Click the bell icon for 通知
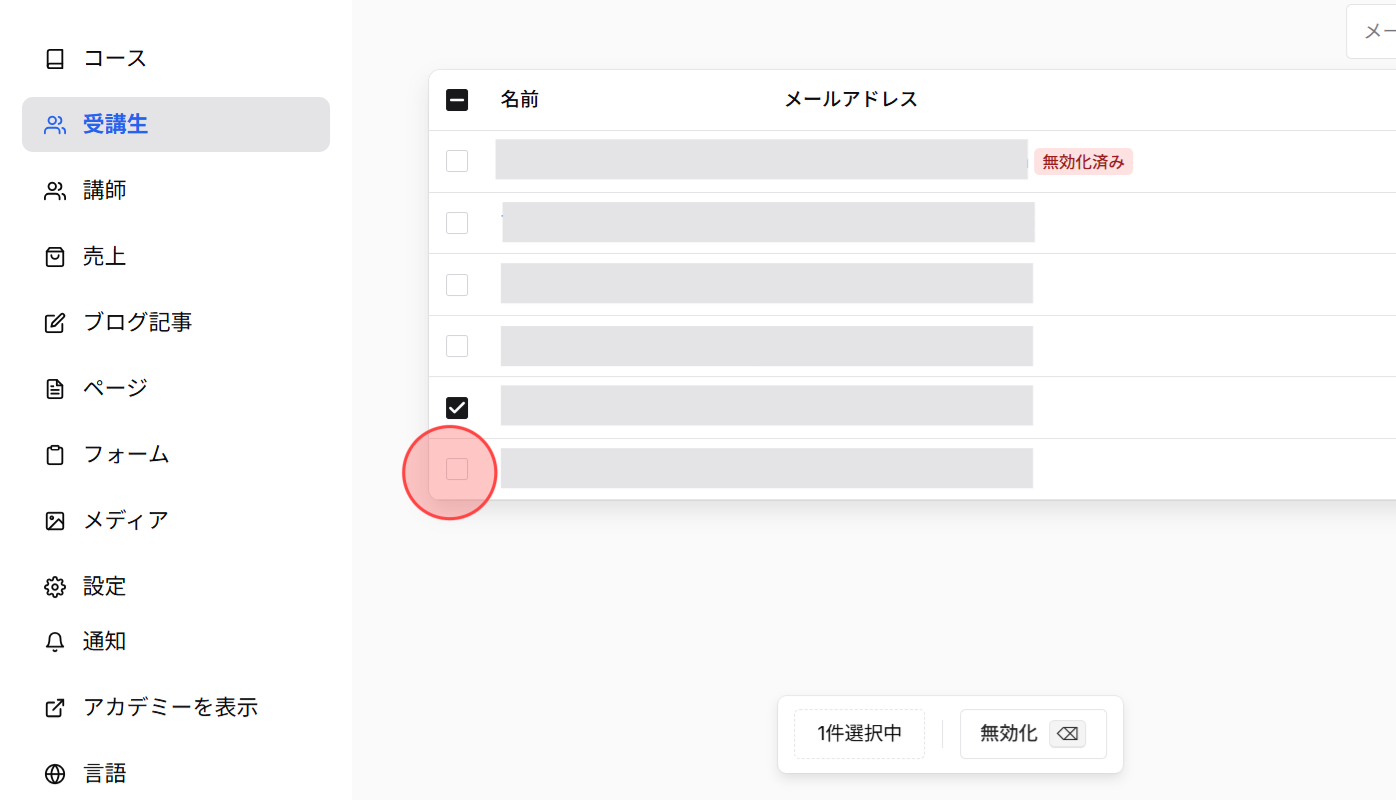 [x=55, y=641]
